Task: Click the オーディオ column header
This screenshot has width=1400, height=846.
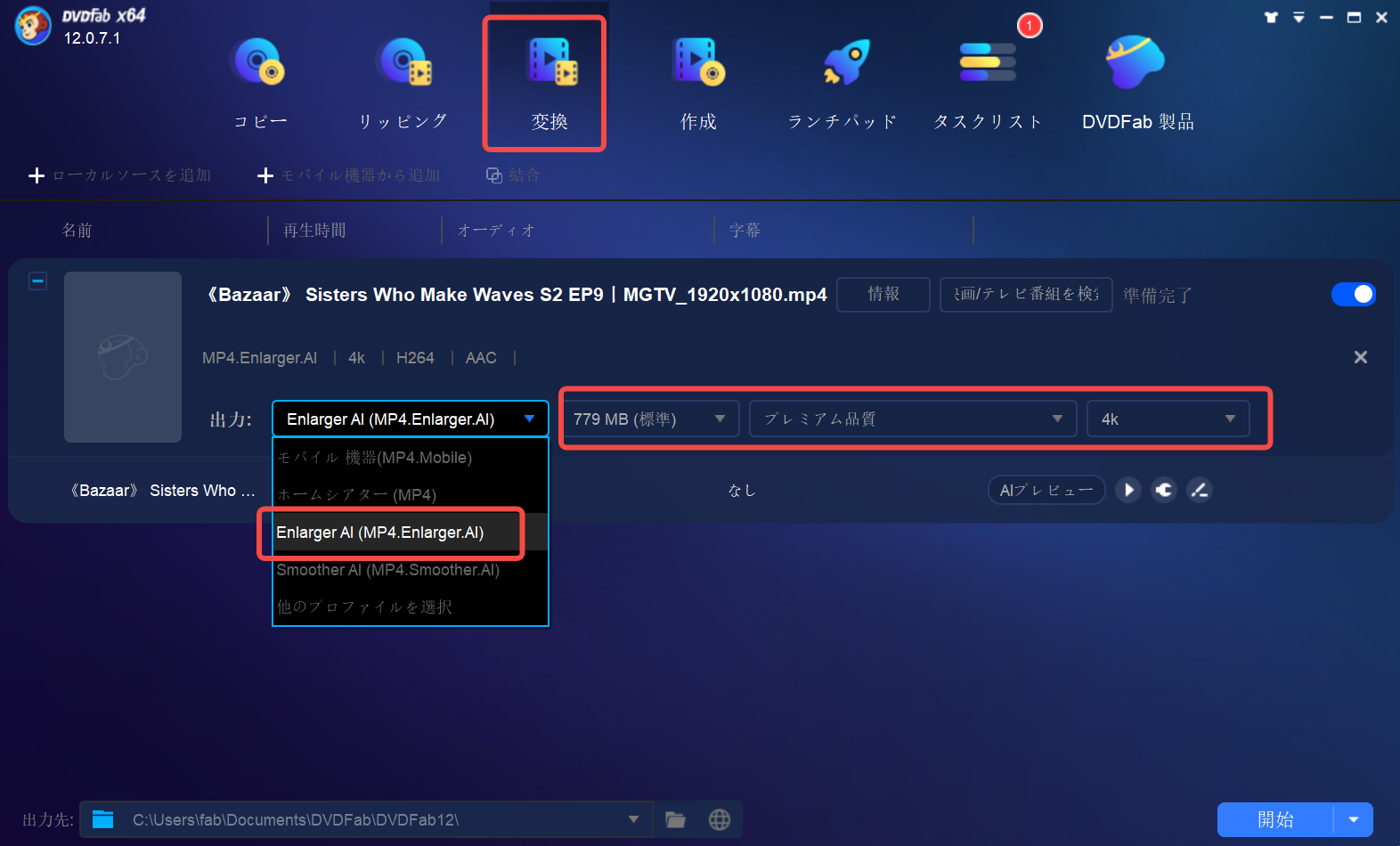Action: tap(496, 231)
